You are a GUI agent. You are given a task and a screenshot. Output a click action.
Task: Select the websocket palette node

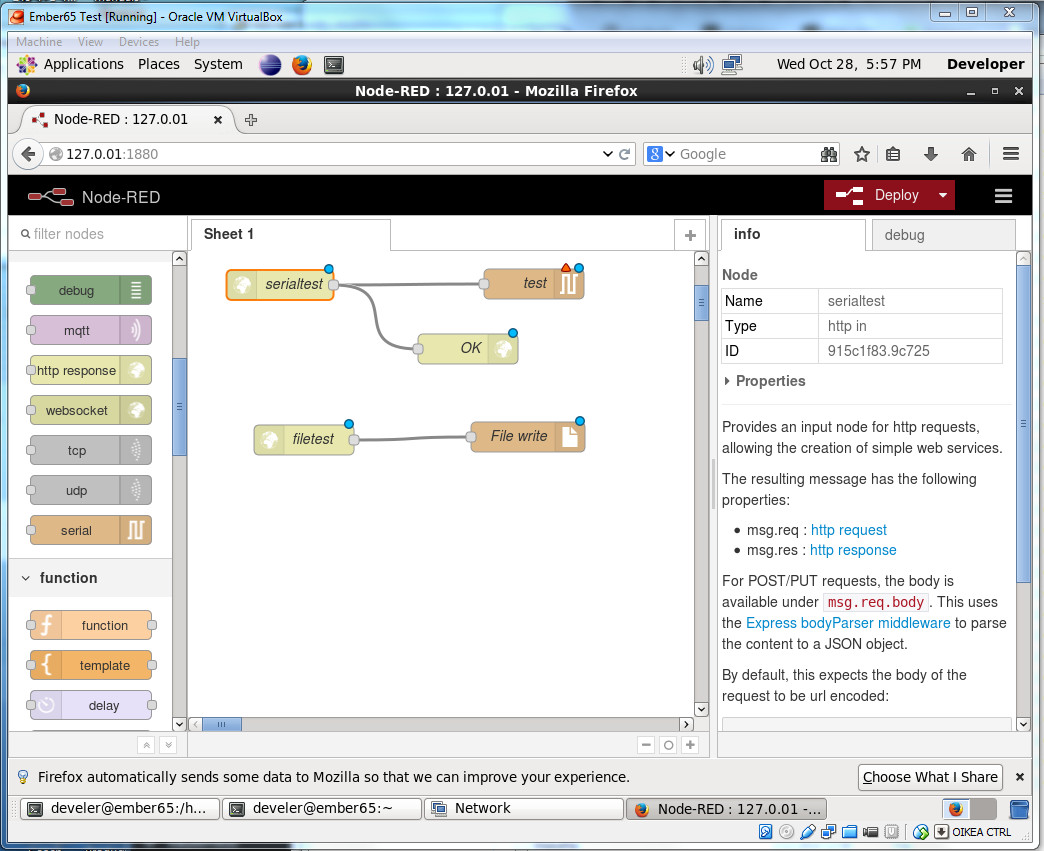(91, 410)
